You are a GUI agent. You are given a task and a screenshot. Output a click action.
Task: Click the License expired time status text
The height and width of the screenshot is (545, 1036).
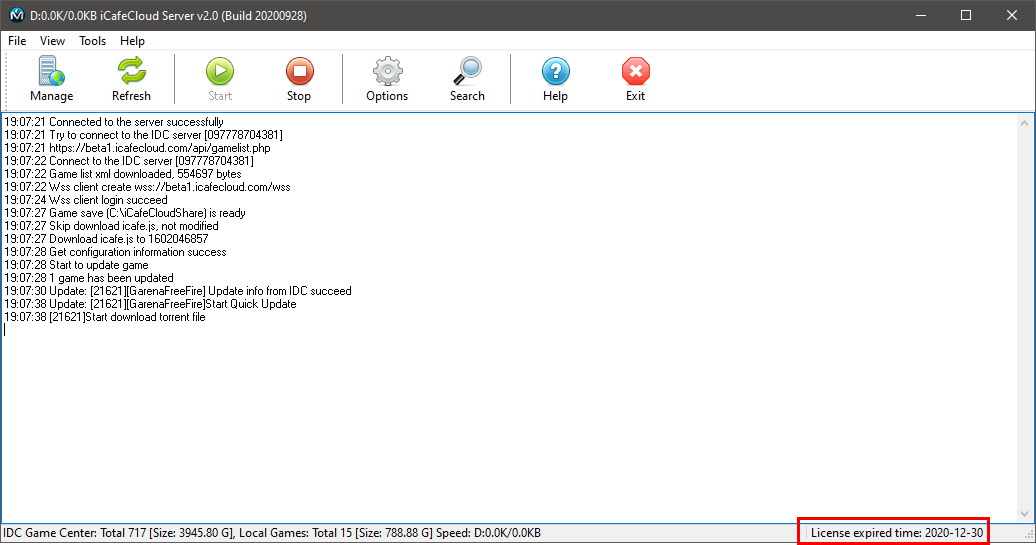click(x=896, y=533)
